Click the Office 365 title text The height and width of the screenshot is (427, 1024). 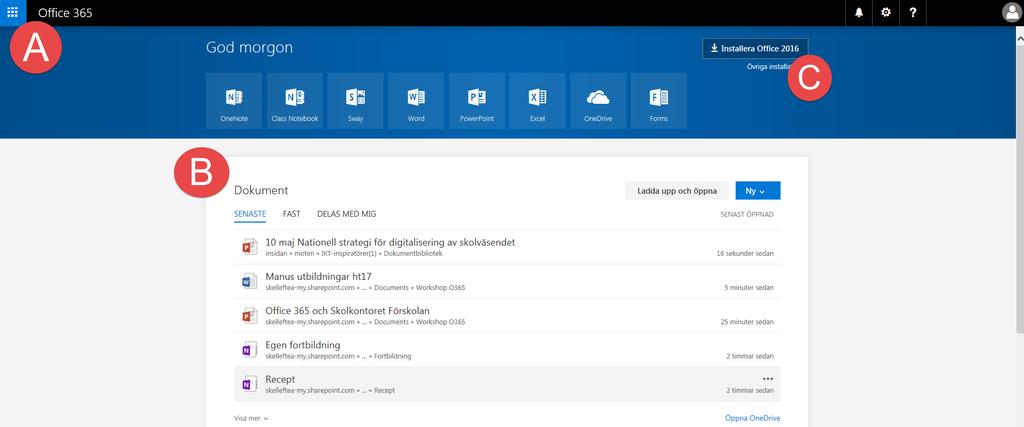coord(65,12)
